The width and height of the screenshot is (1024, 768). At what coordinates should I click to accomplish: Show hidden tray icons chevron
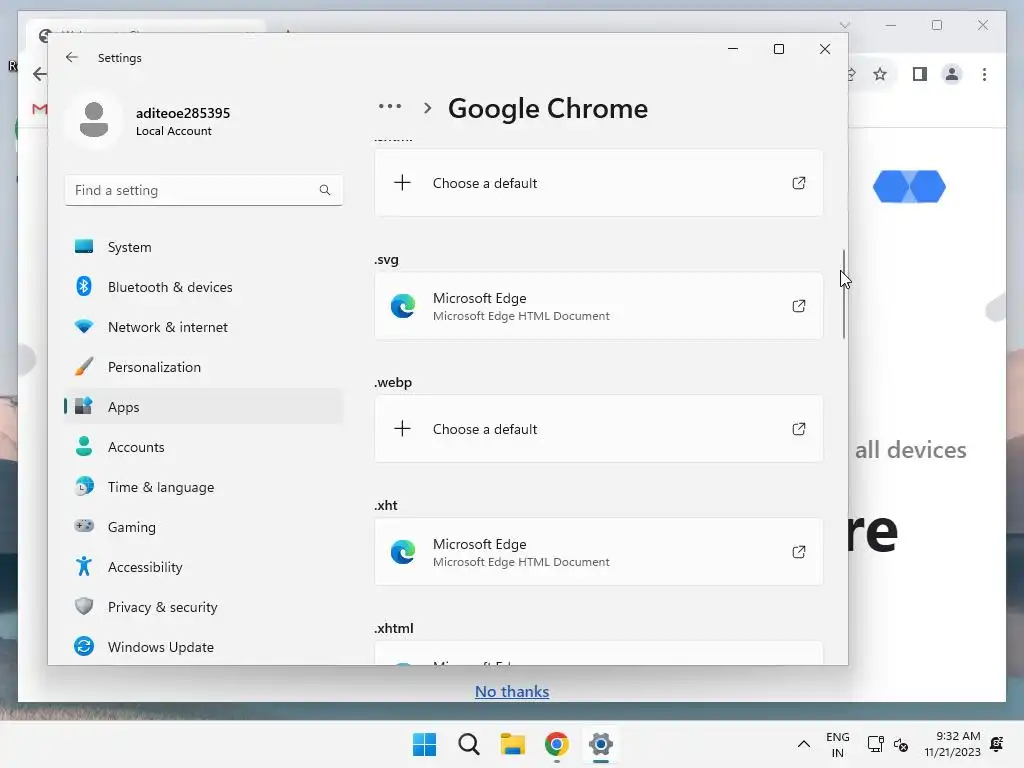804,744
